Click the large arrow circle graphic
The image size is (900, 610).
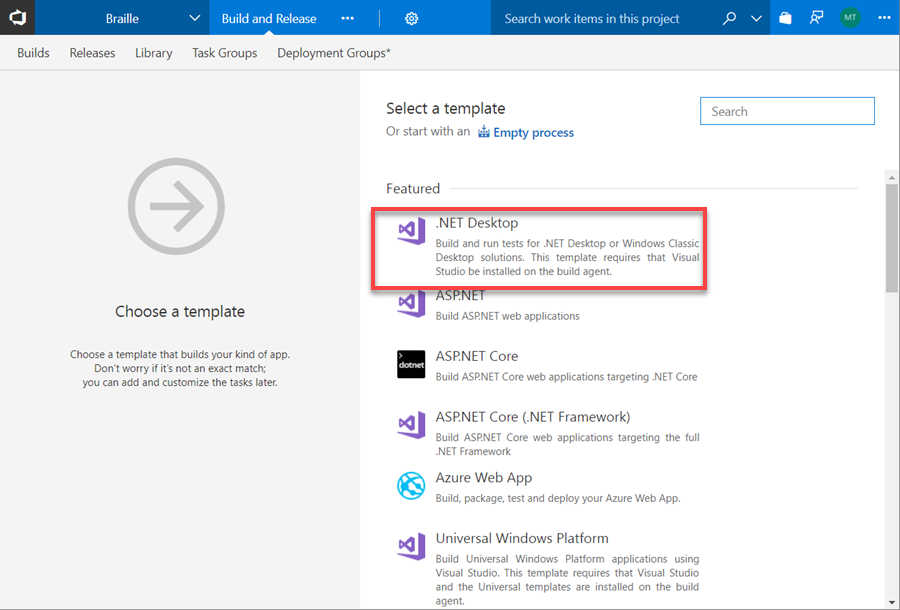point(176,206)
